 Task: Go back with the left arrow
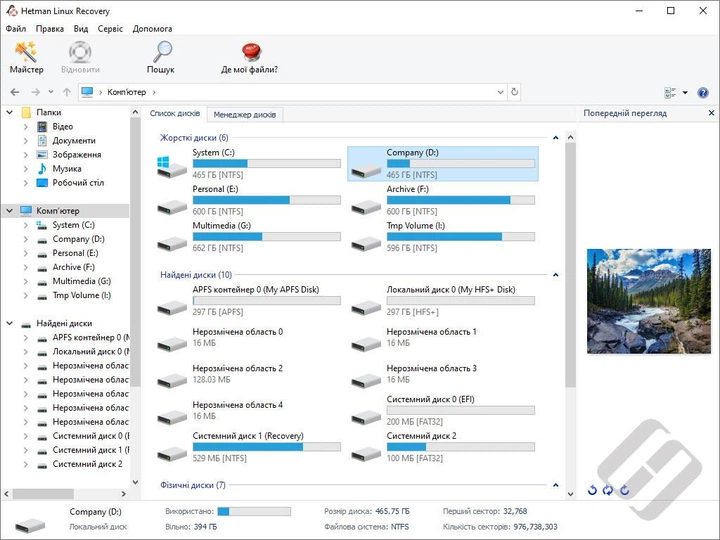15,92
